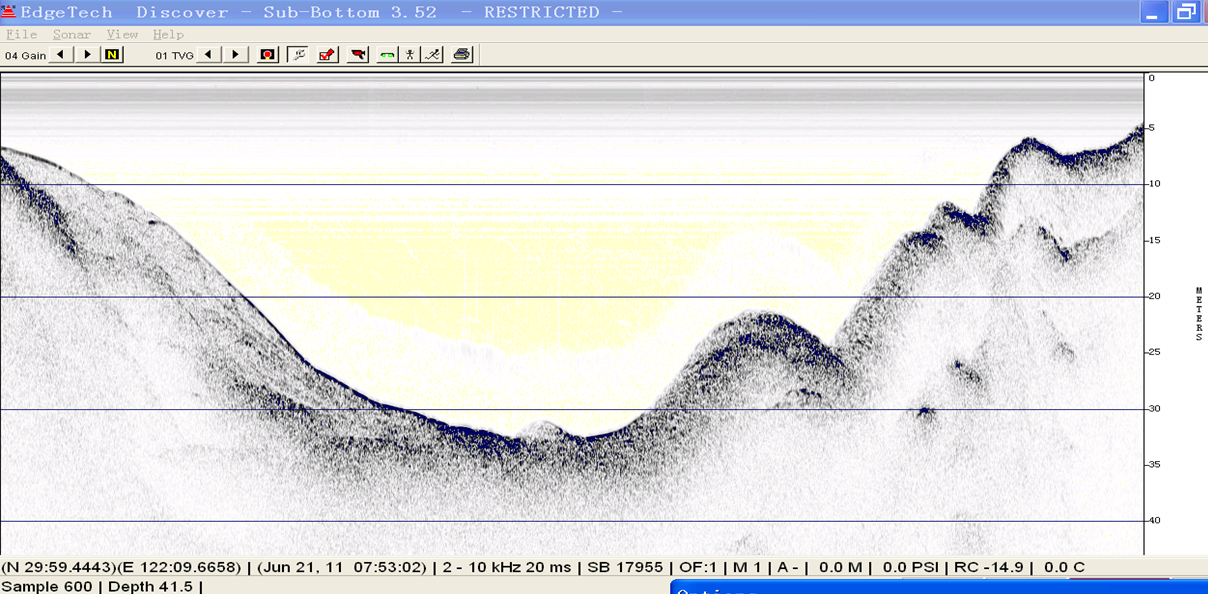This screenshot has height=594, width=1208.
Task: Minimize the EdgeTech Discover window
Action: pos(1155,12)
